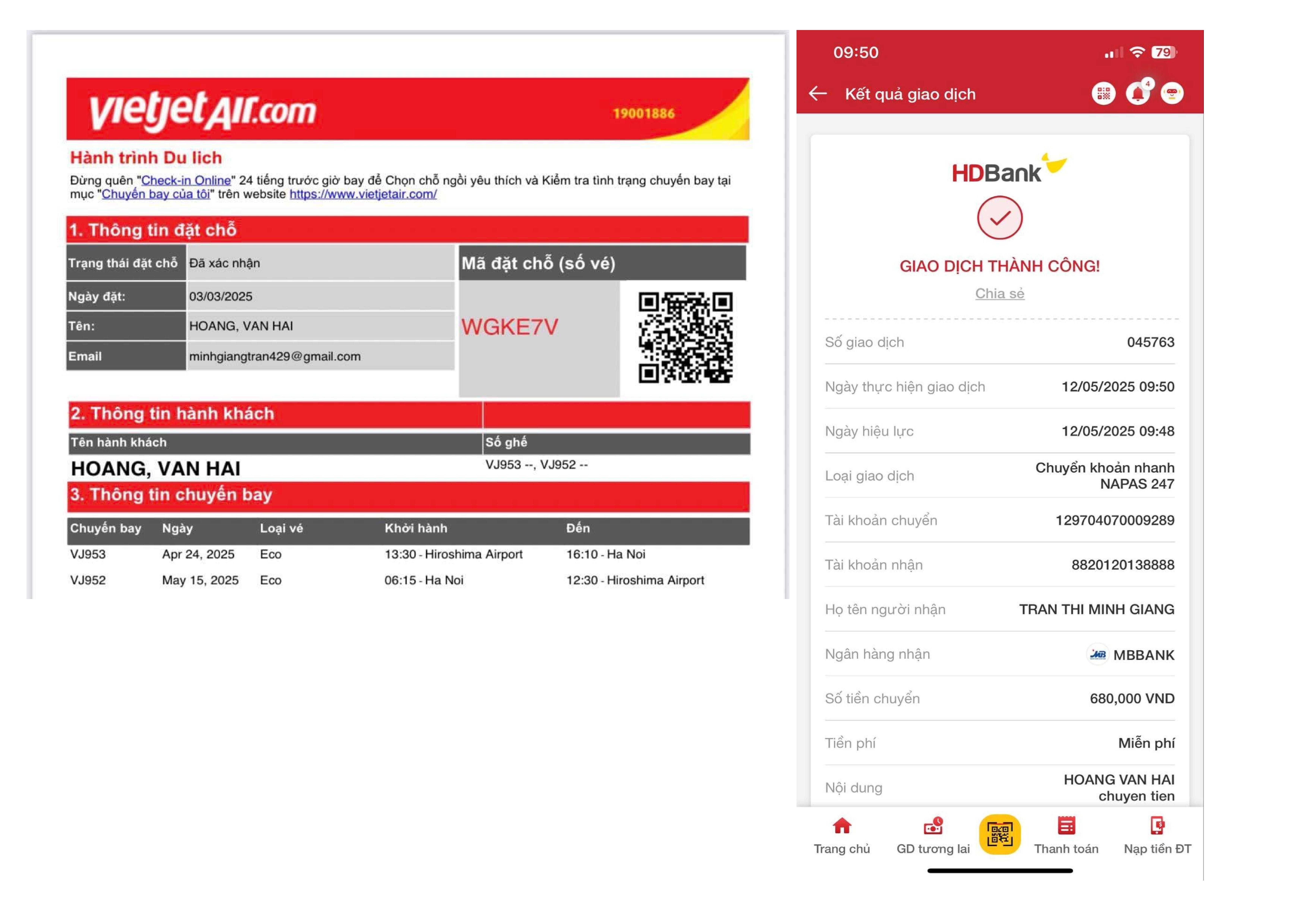Open the vietjetair.com website link

pyautogui.click(x=363, y=194)
